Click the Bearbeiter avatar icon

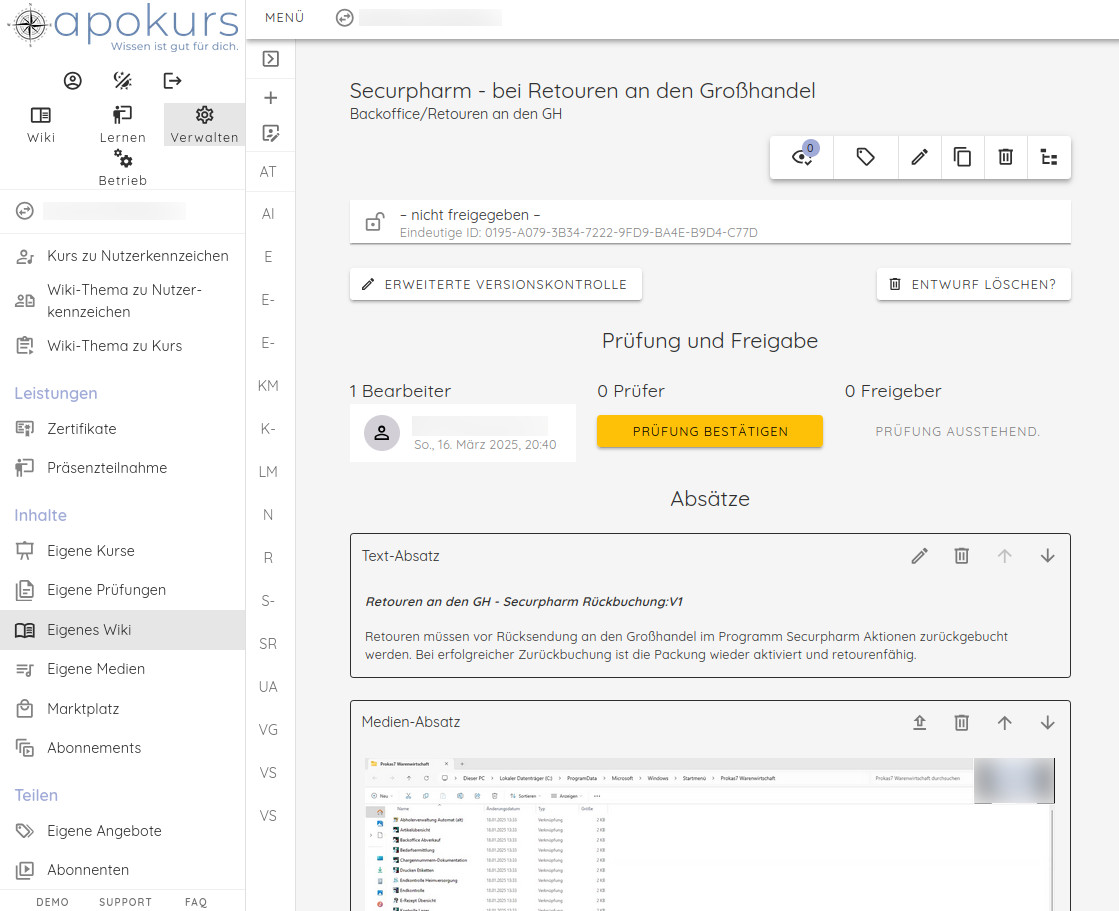click(x=382, y=432)
